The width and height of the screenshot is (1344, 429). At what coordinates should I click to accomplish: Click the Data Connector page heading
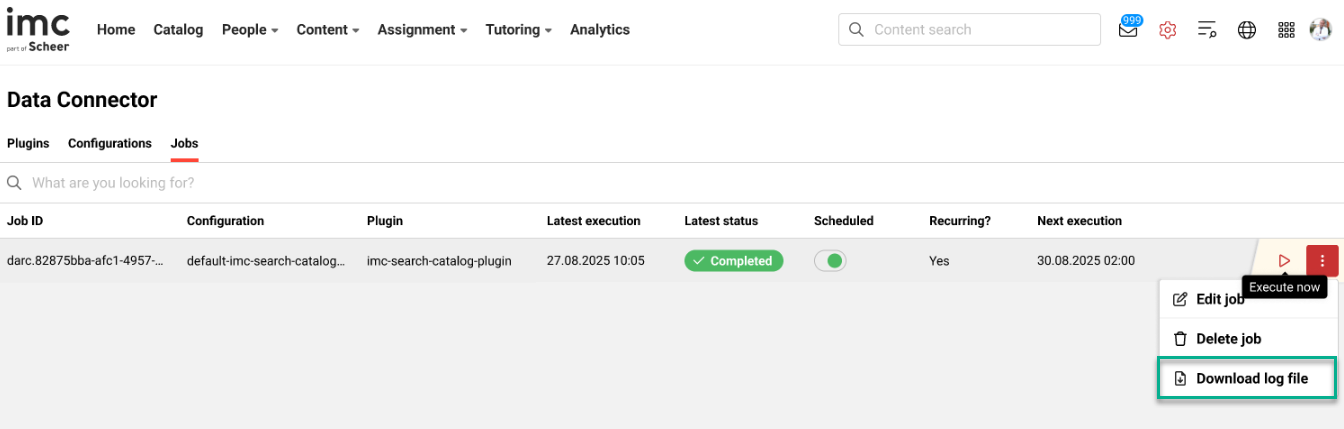[82, 100]
